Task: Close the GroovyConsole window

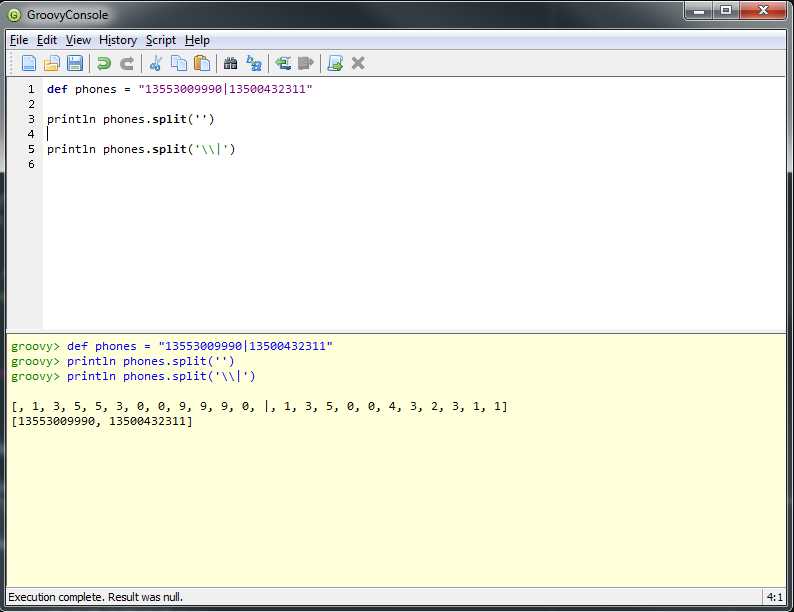Action: click(x=763, y=11)
